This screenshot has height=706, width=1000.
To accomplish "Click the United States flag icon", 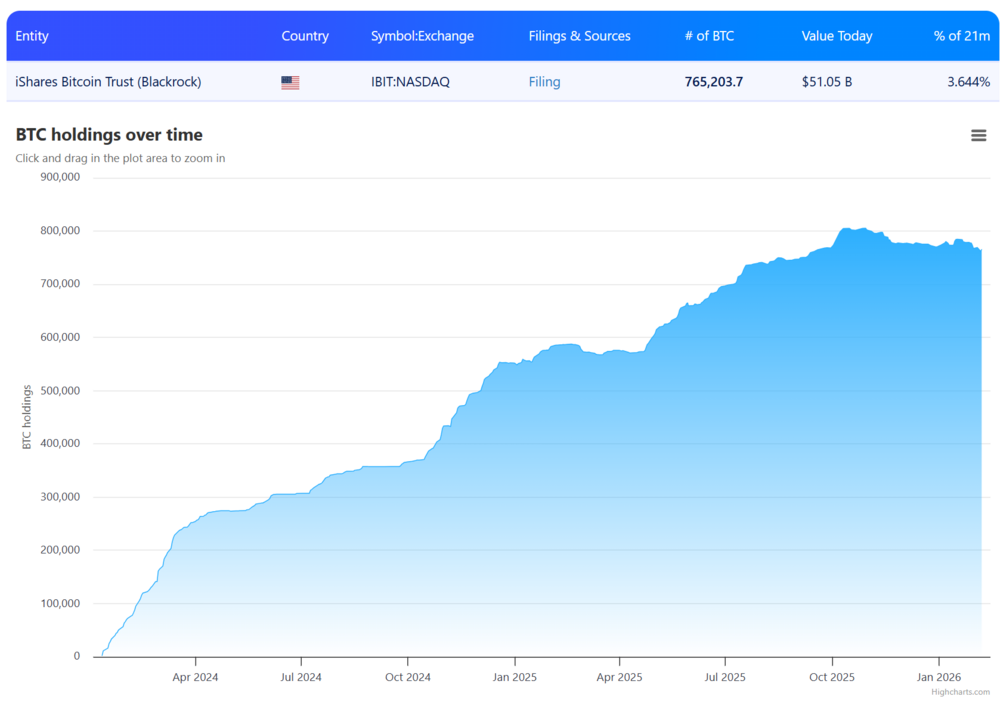I will click(x=290, y=82).
